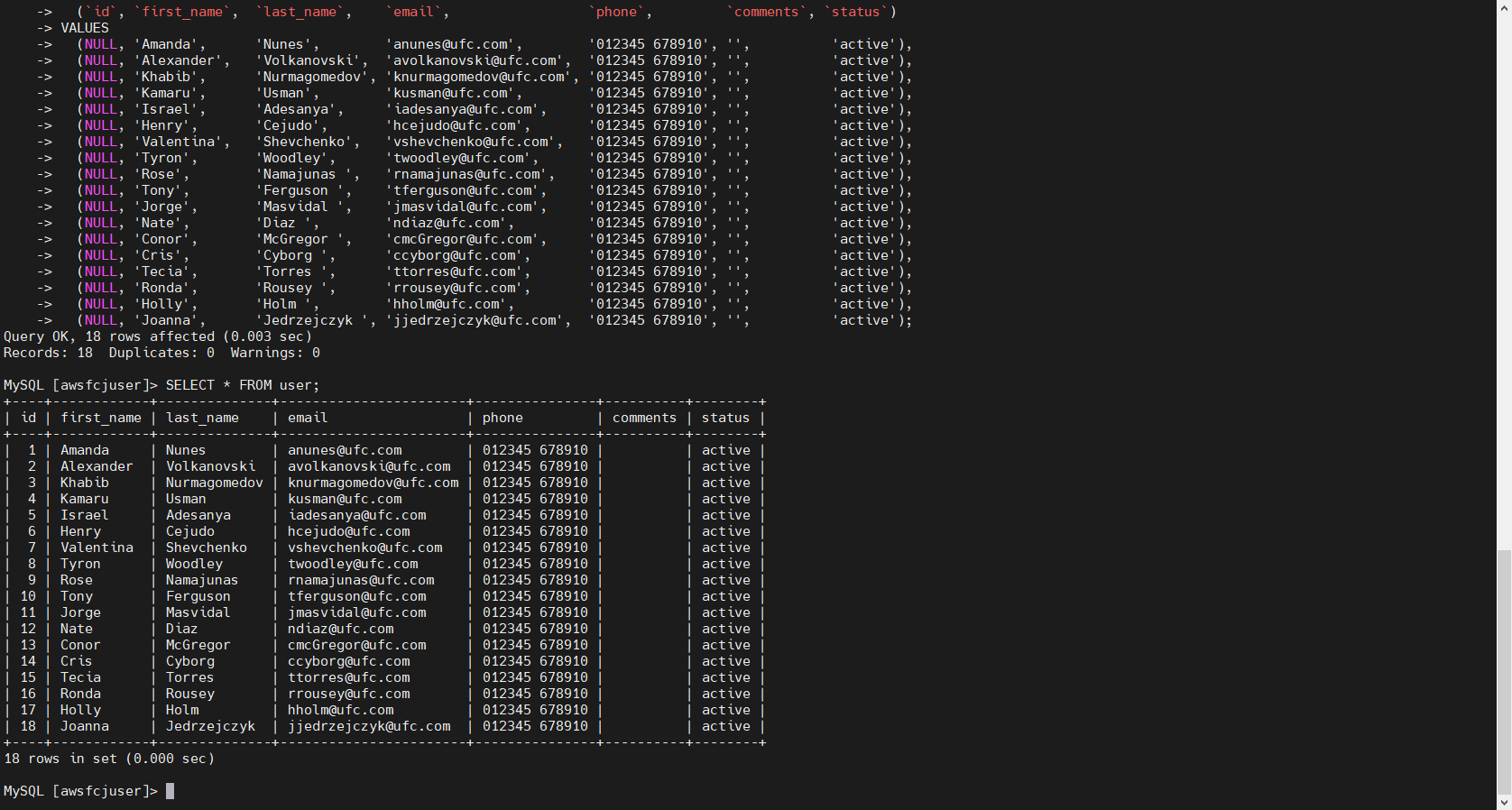1512x810 pixels.
Task: Click the SELECT * FROM user; query text
Action: click(x=242, y=385)
